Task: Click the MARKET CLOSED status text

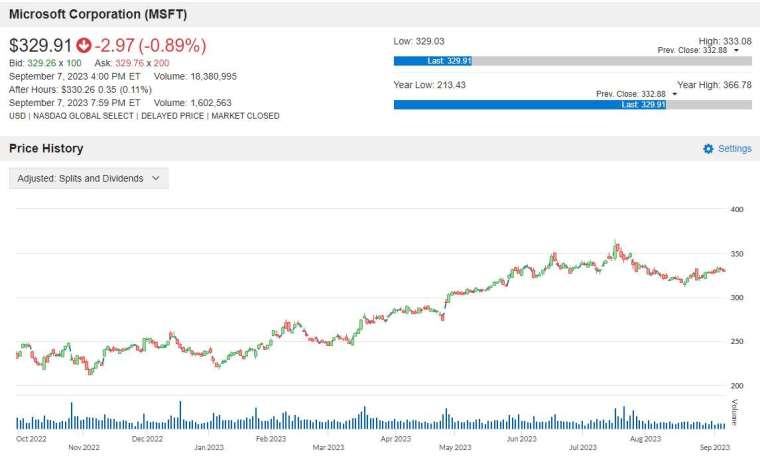Action: [x=245, y=116]
